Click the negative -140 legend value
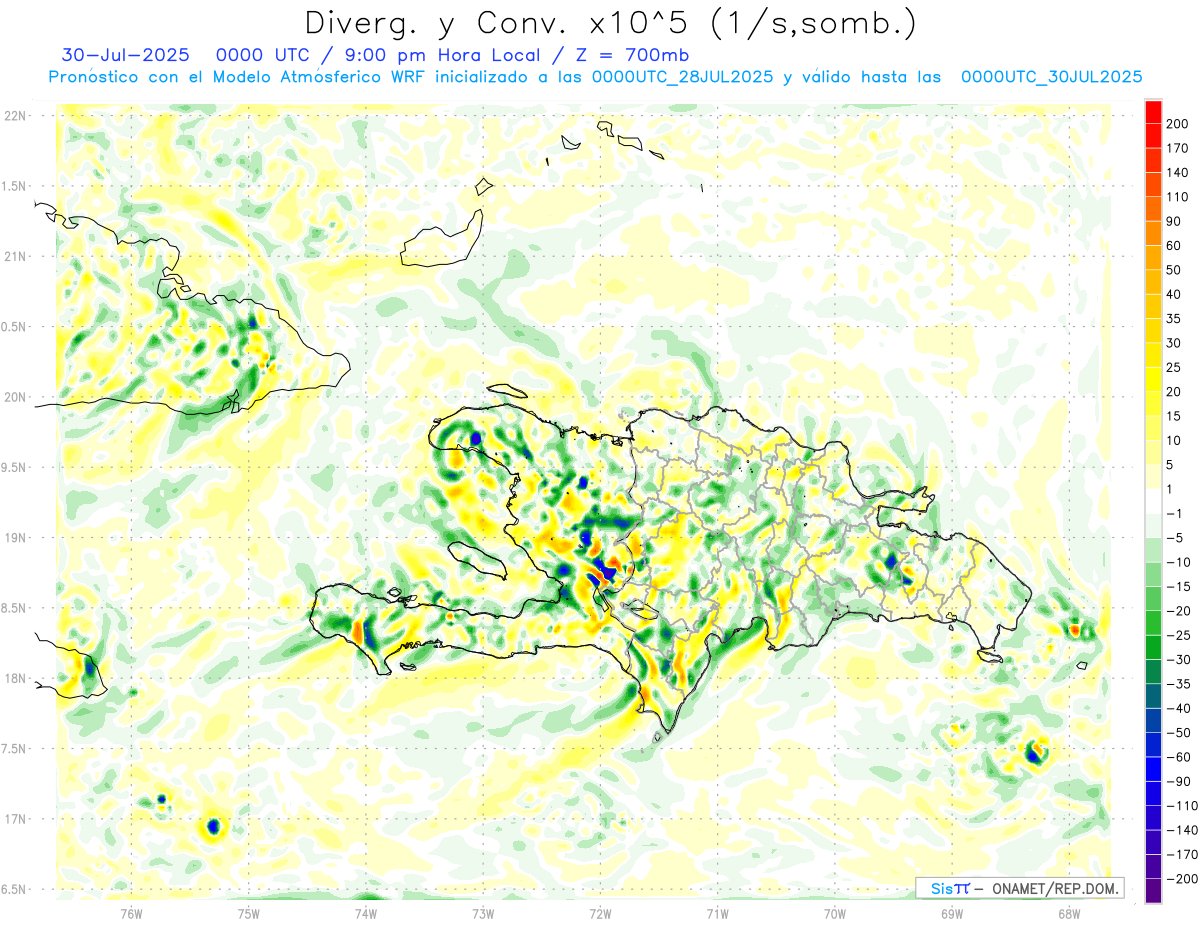 tap(1181, 830)
